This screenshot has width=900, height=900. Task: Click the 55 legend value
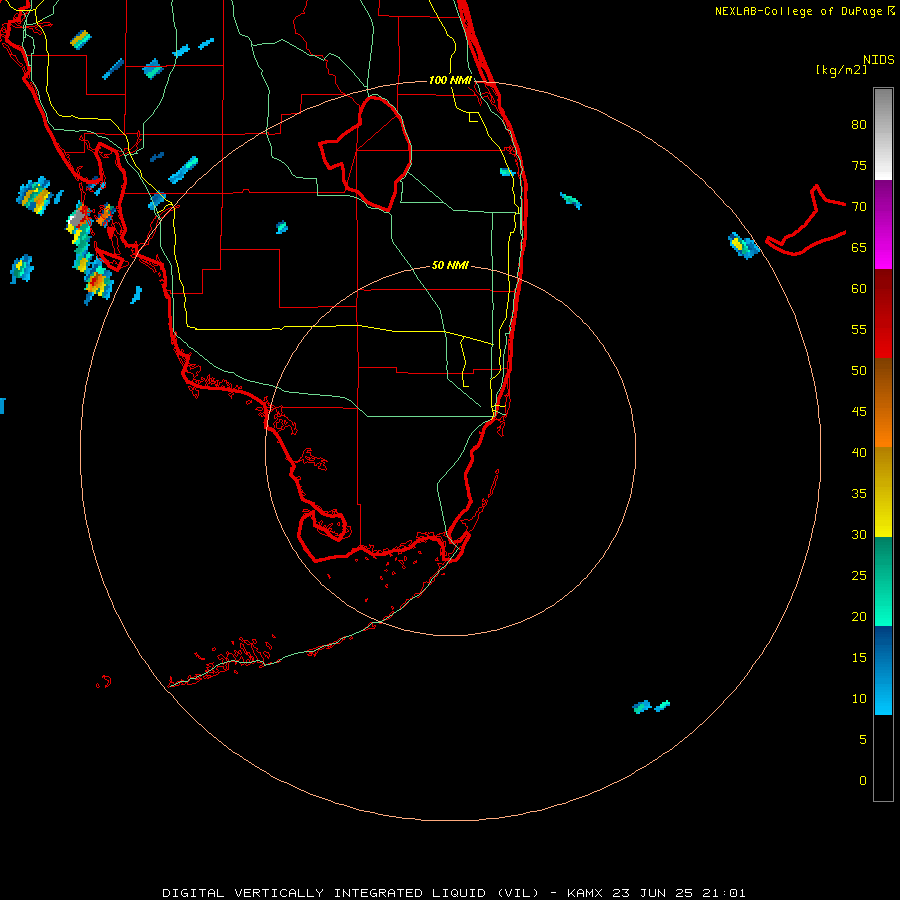[859, 329]
